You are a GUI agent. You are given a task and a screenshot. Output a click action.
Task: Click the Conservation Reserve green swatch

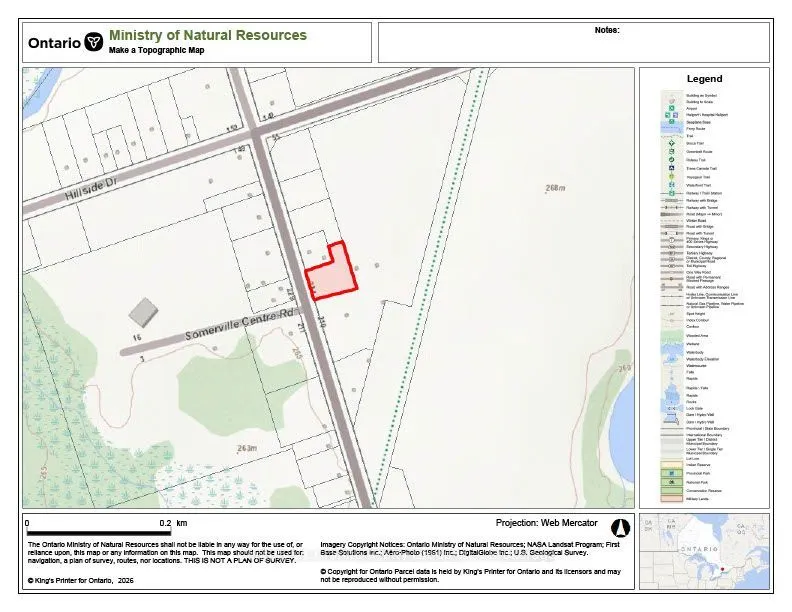(x=672, y=490)
